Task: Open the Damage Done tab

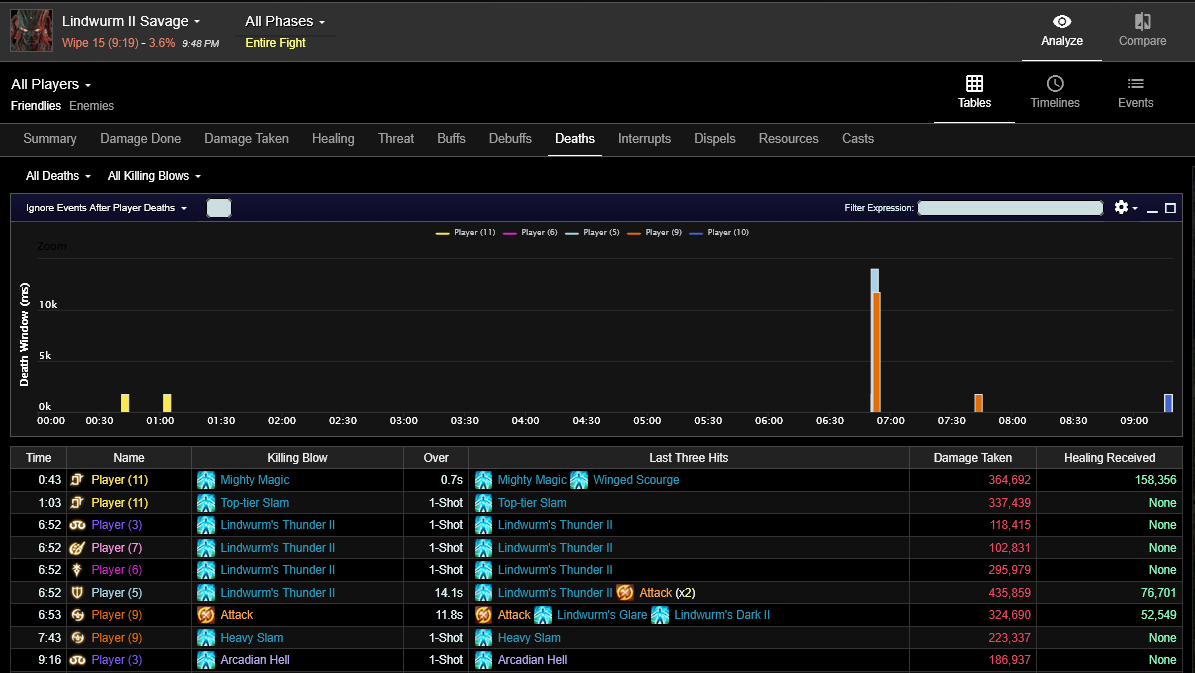Action: pos(140,139)
